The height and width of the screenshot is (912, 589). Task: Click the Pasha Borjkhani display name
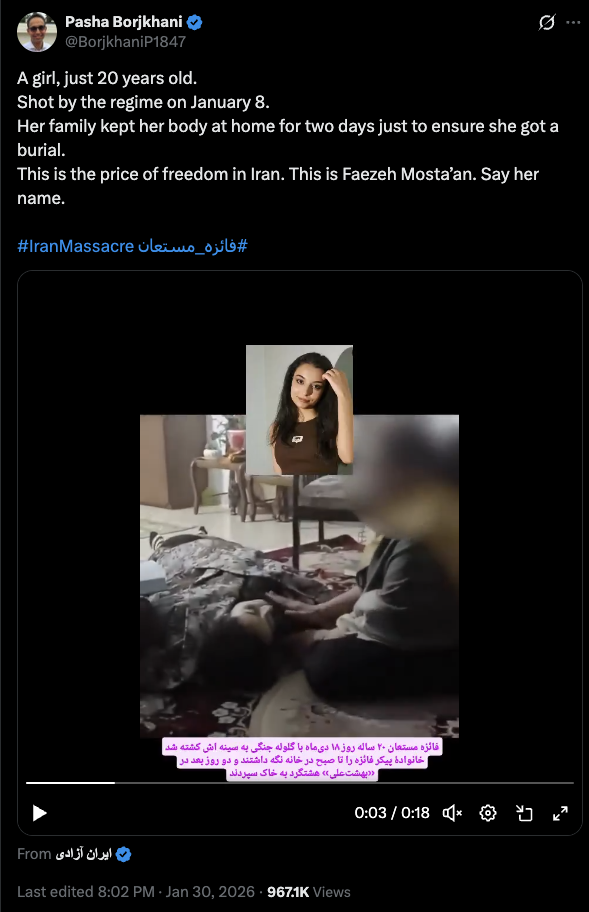(123, 22)
